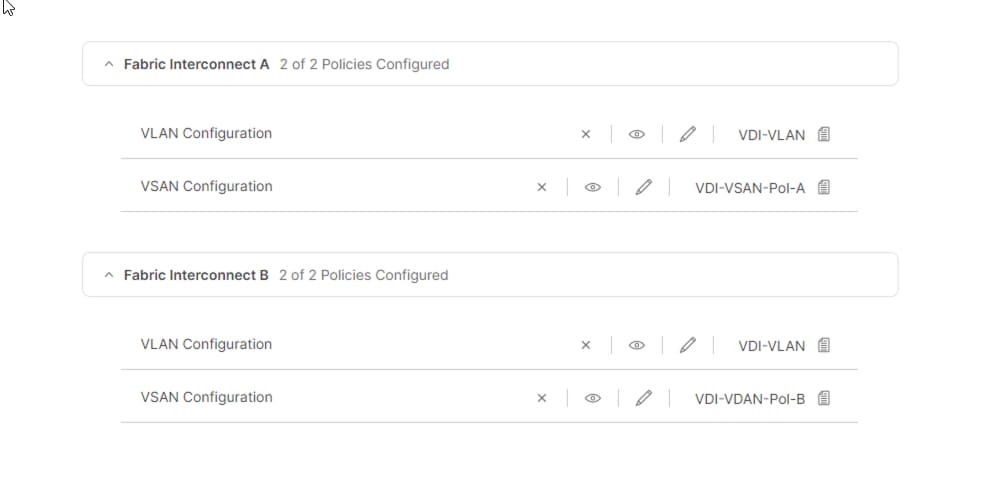This screenshot has width=999, height=499.
Task: Edit VLAN Configuration in Fabric Interconnect A
Action: pyautogui.click(x=687, y=134)
